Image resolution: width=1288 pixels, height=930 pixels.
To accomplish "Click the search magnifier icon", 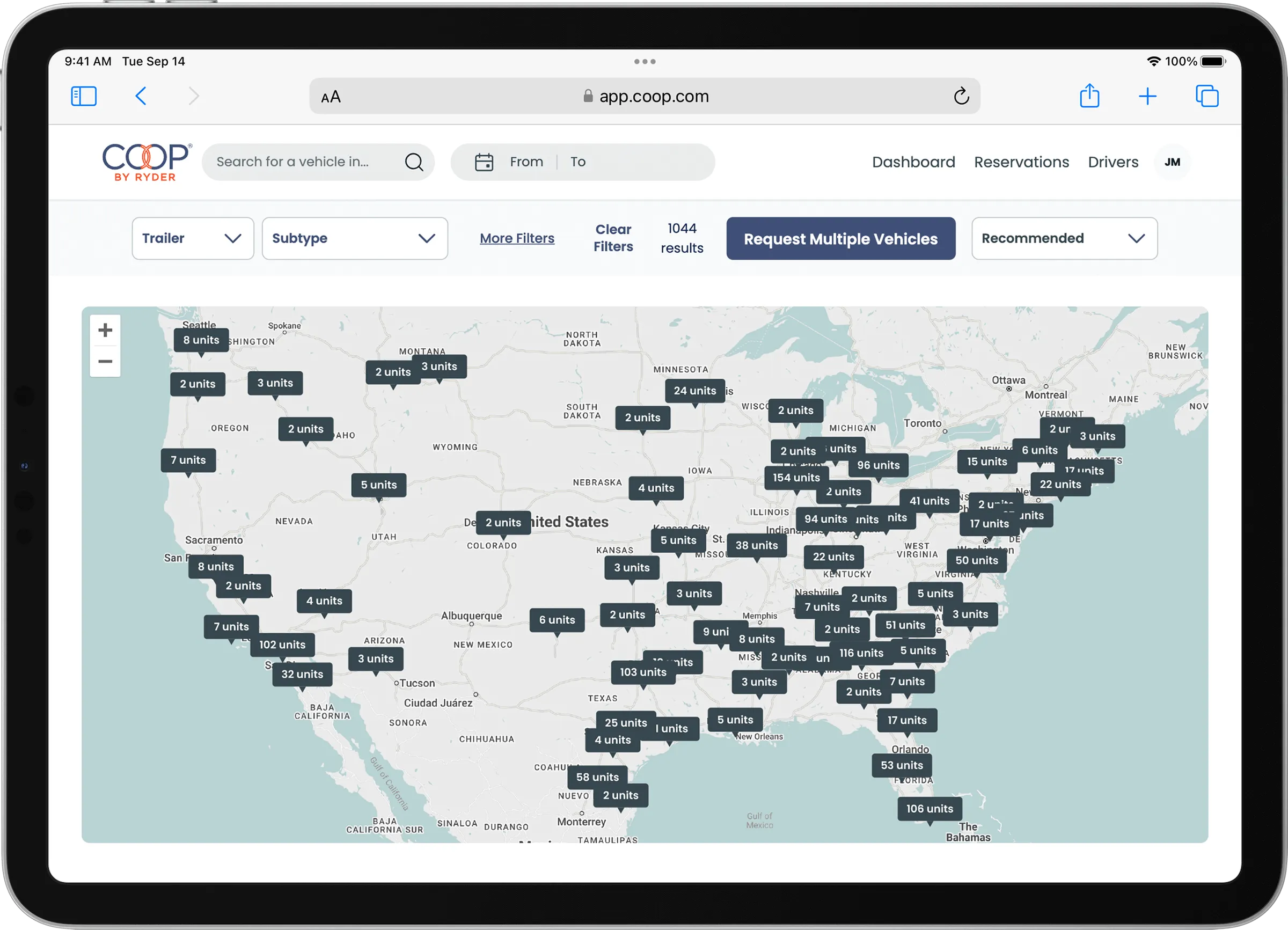I will (x=414, y=162).
